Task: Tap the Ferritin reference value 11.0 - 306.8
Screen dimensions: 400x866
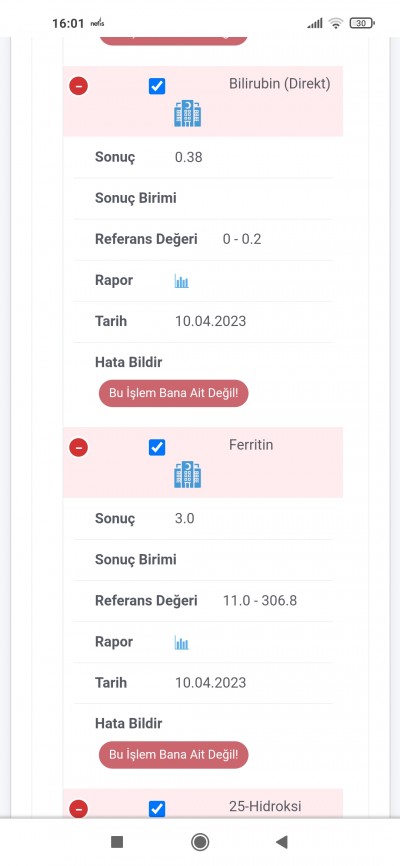Action: [x=260, y=600]
